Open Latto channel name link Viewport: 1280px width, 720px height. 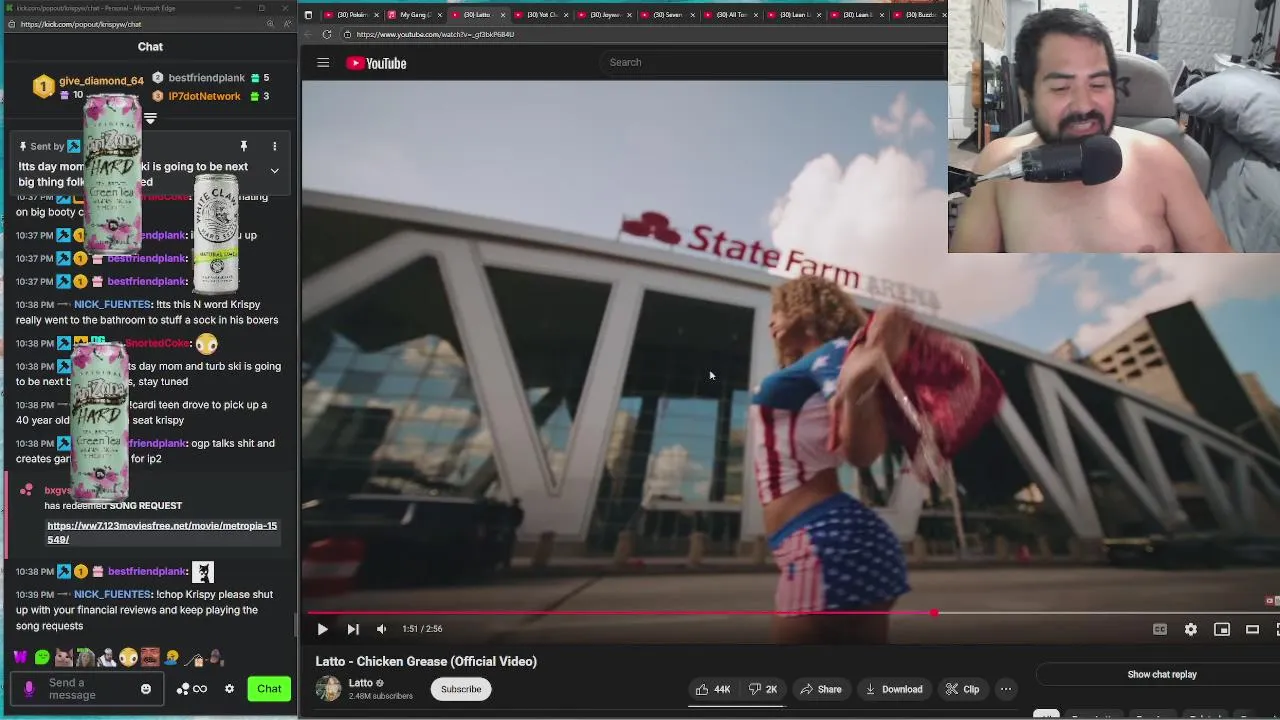pos(361,683)
